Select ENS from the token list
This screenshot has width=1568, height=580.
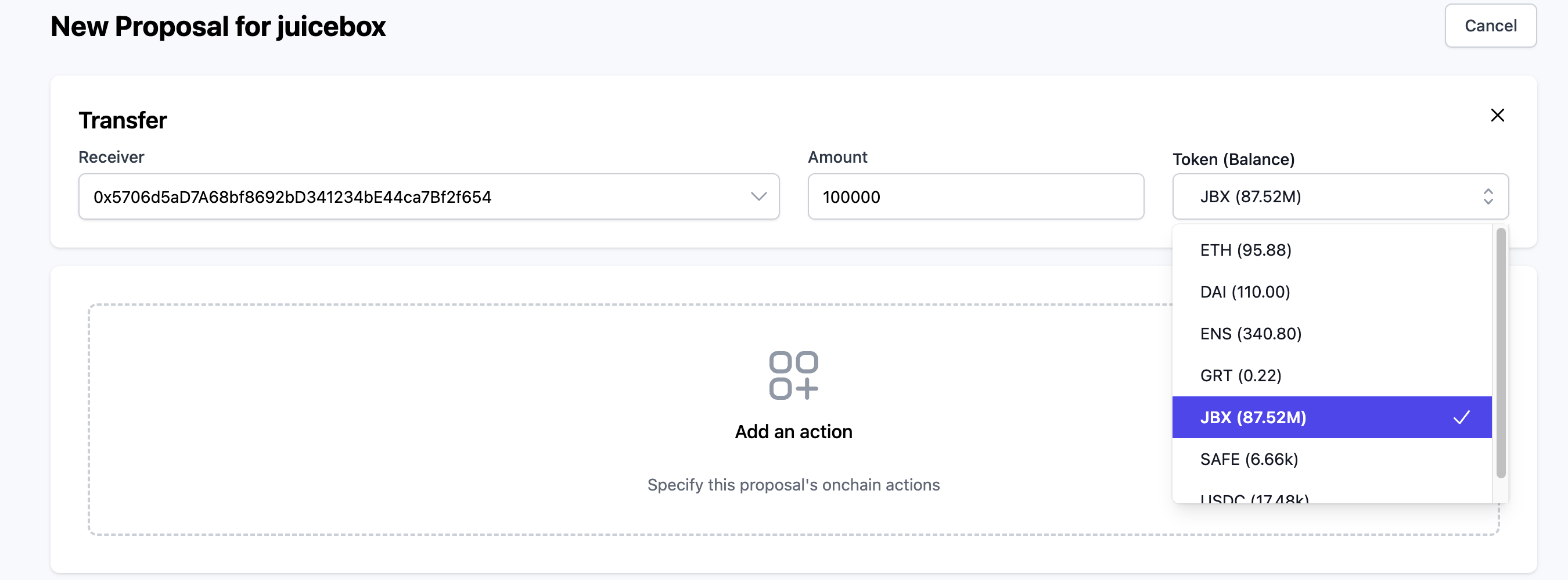1250,333
